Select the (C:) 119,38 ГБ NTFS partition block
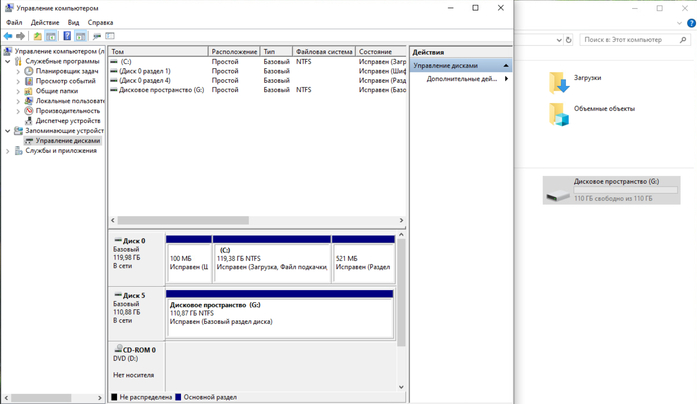 pyautogui.click(x=271, y=259)
